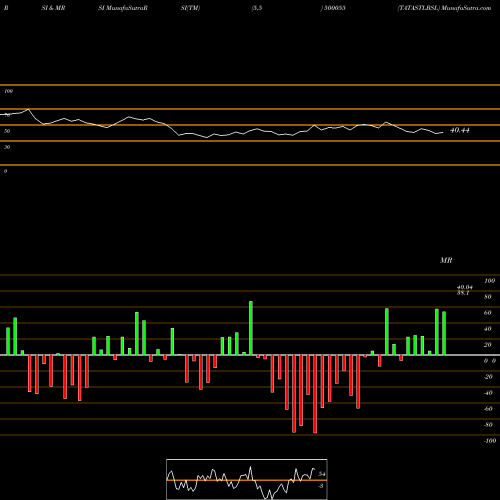500x500 pixels.
Task: Select the 'SI & MR' header label
Action: (53, 8)
